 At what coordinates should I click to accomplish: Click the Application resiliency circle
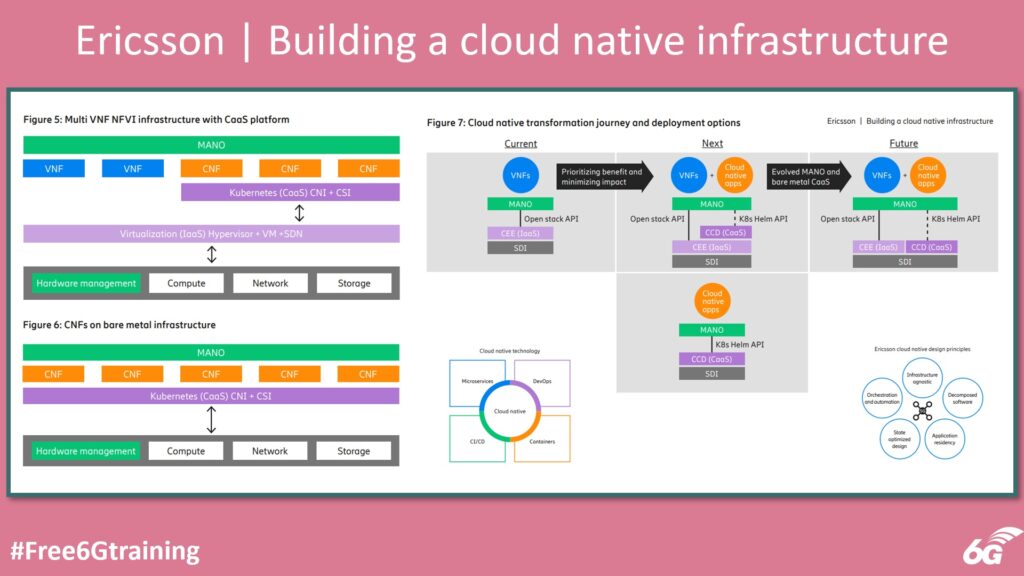click(944, 438)
